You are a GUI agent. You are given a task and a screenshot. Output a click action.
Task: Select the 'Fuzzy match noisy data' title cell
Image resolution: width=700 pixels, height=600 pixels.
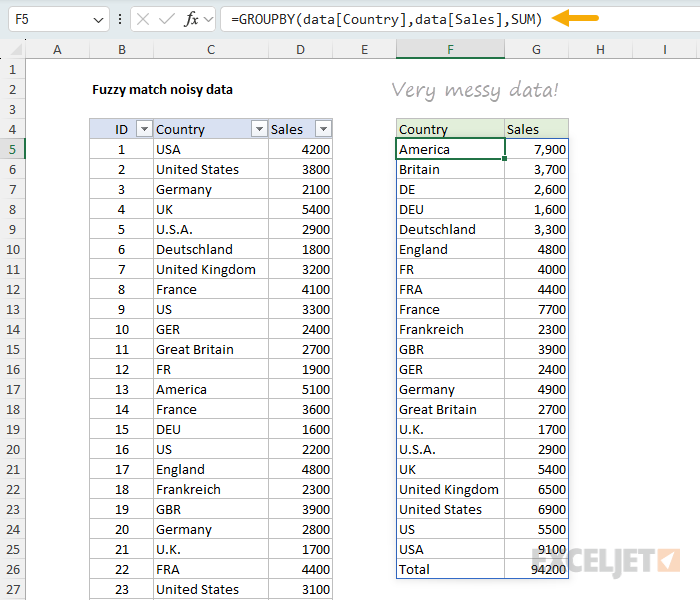click(x=162, y=90)
